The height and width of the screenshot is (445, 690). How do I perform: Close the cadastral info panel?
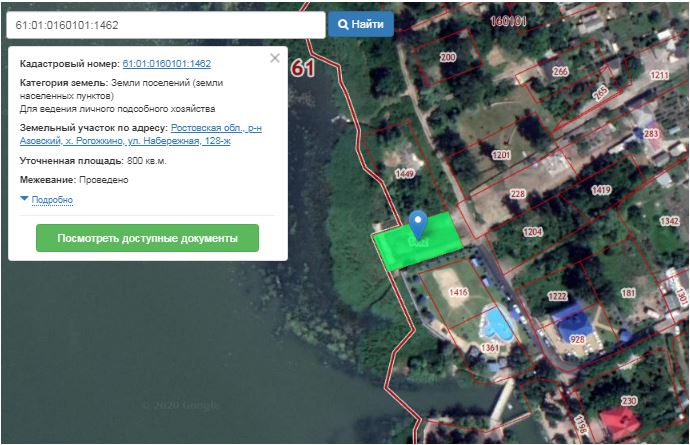275,58
